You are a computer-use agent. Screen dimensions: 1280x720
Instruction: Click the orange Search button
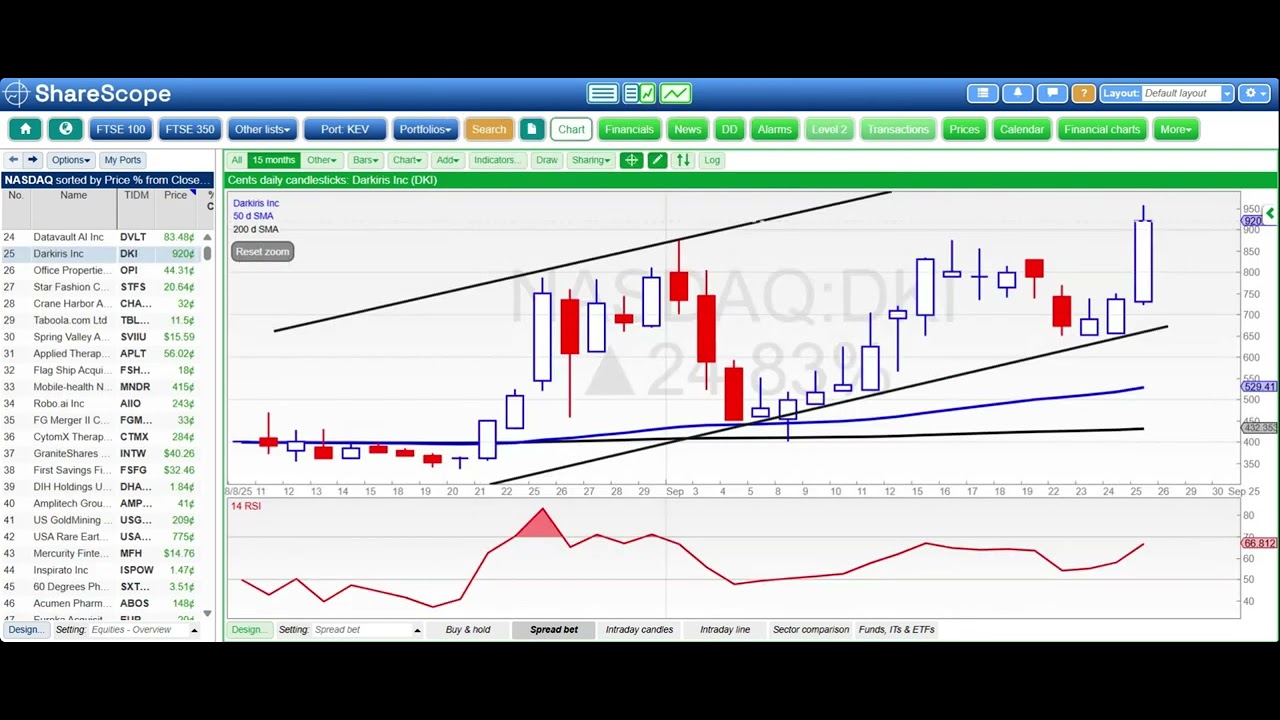point(489,129)
